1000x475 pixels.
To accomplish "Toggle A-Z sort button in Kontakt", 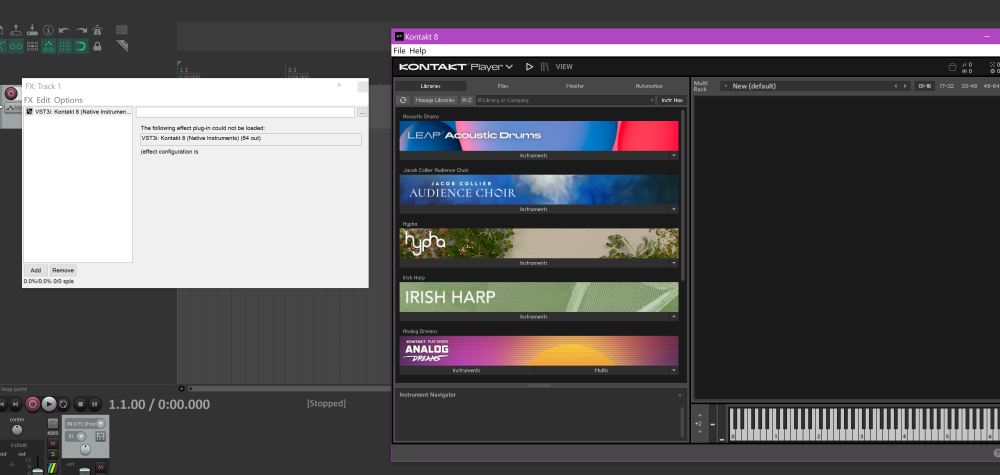I will coord(467,100).
